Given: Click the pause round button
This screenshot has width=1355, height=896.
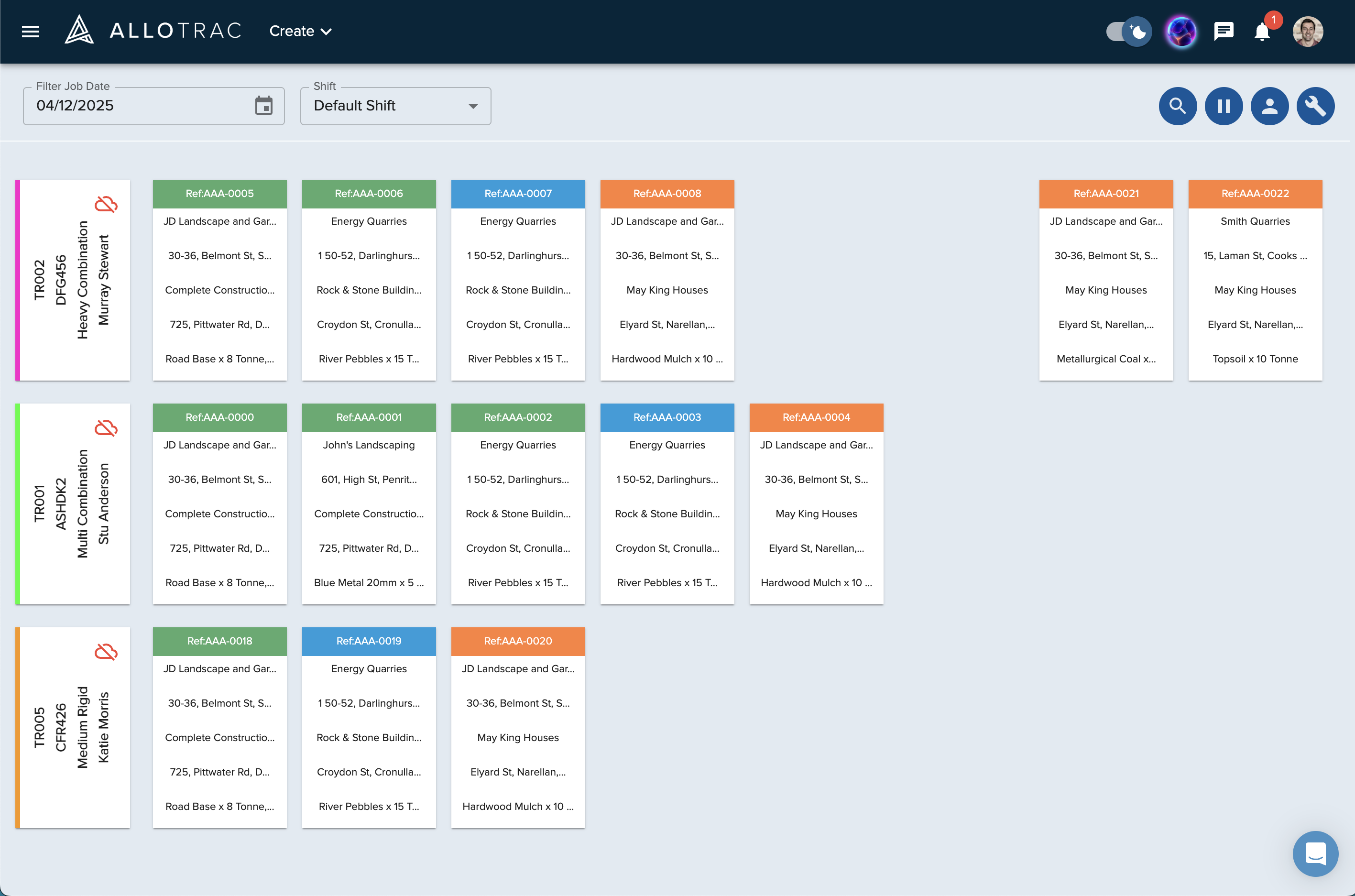Looking at the screenshot, I should click(1224, 106).
